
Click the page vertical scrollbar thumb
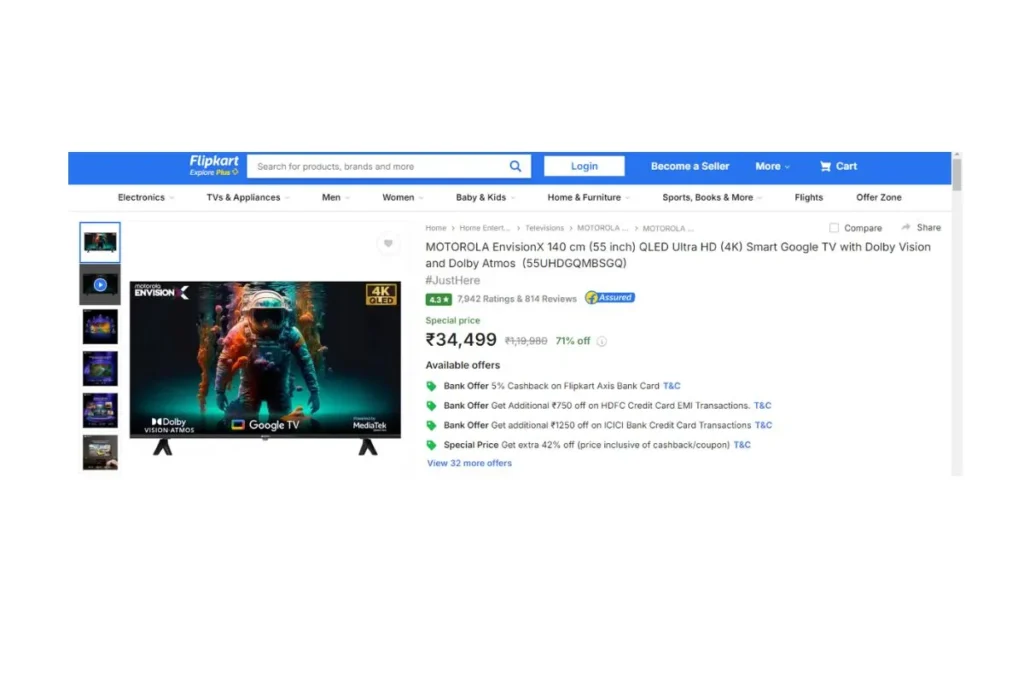[957, 174]
